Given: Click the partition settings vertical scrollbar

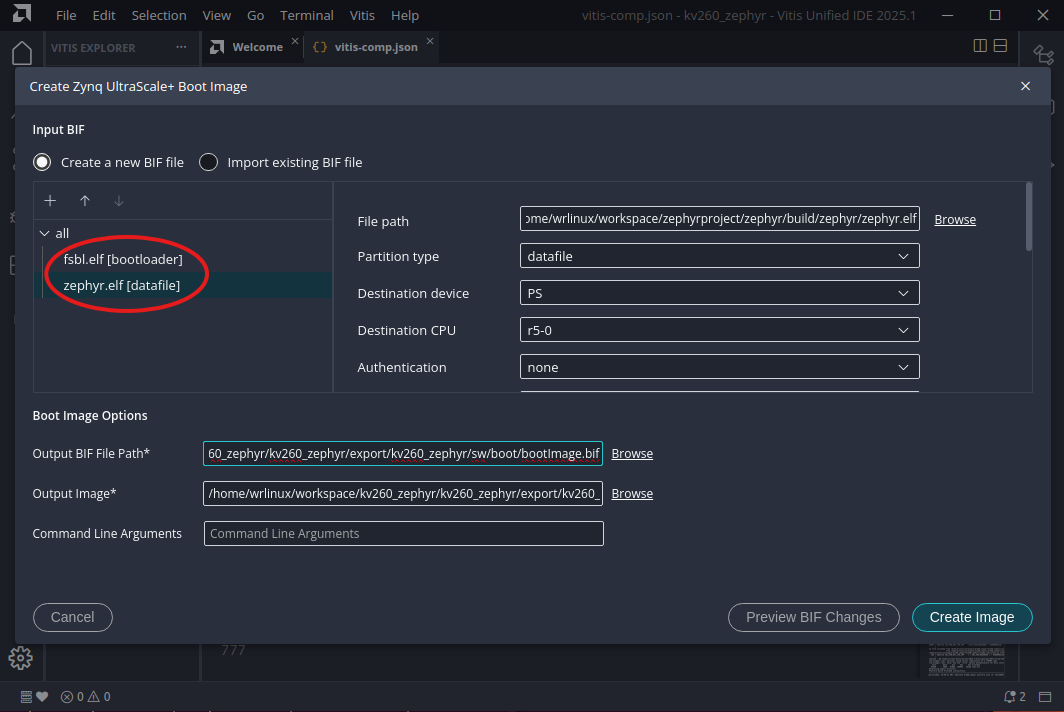Looking at the screenshot, I should 1028,215.
